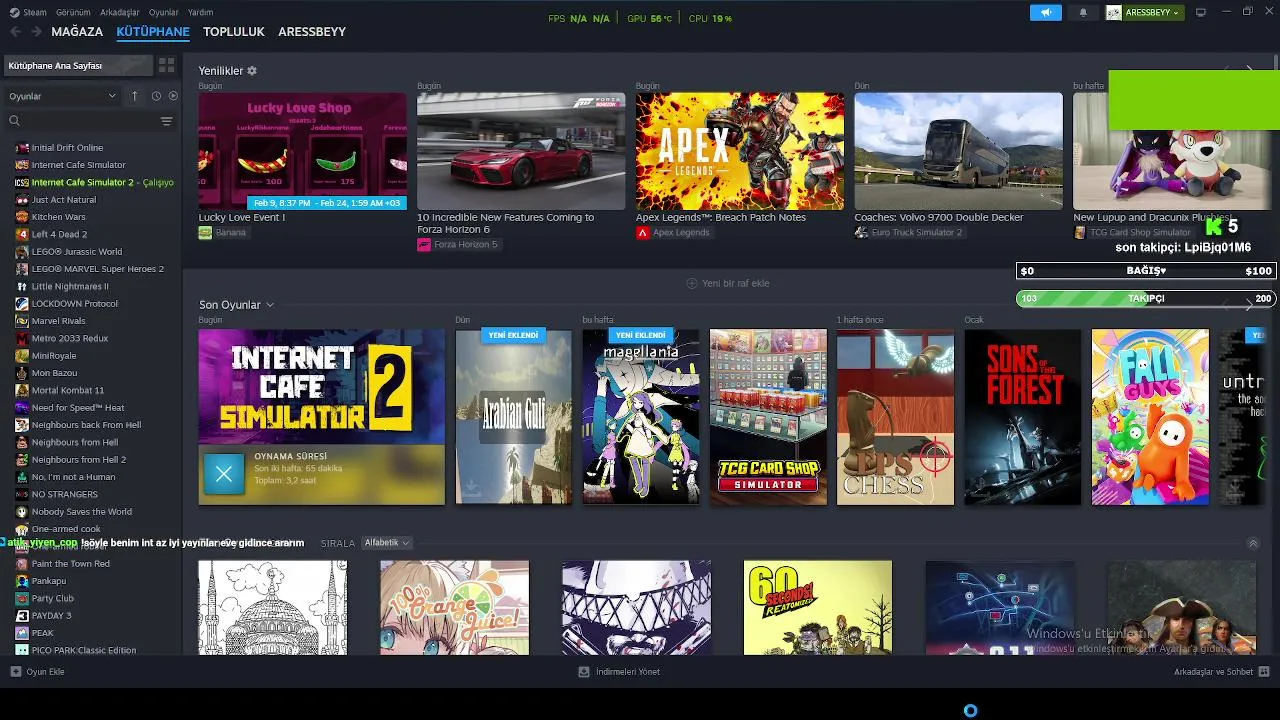Image resolution: width=1280 pixels, height=720 pixels.
Task: Click the X stop button on Internet Cafe Simulator 2
Action: point(223,475)
